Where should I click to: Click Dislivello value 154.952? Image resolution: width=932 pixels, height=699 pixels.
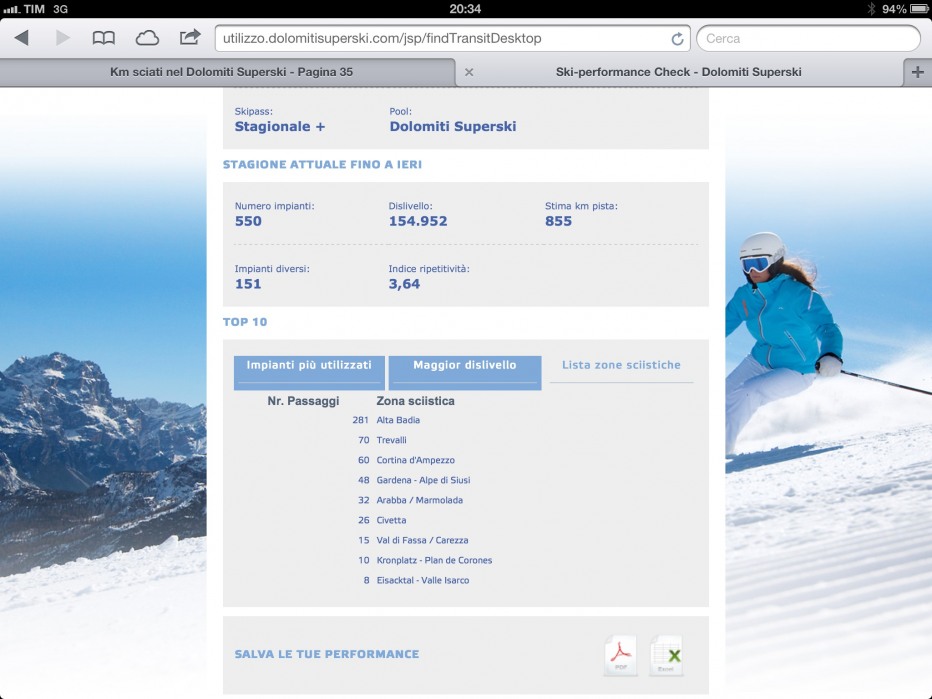[x=418, y=221]
